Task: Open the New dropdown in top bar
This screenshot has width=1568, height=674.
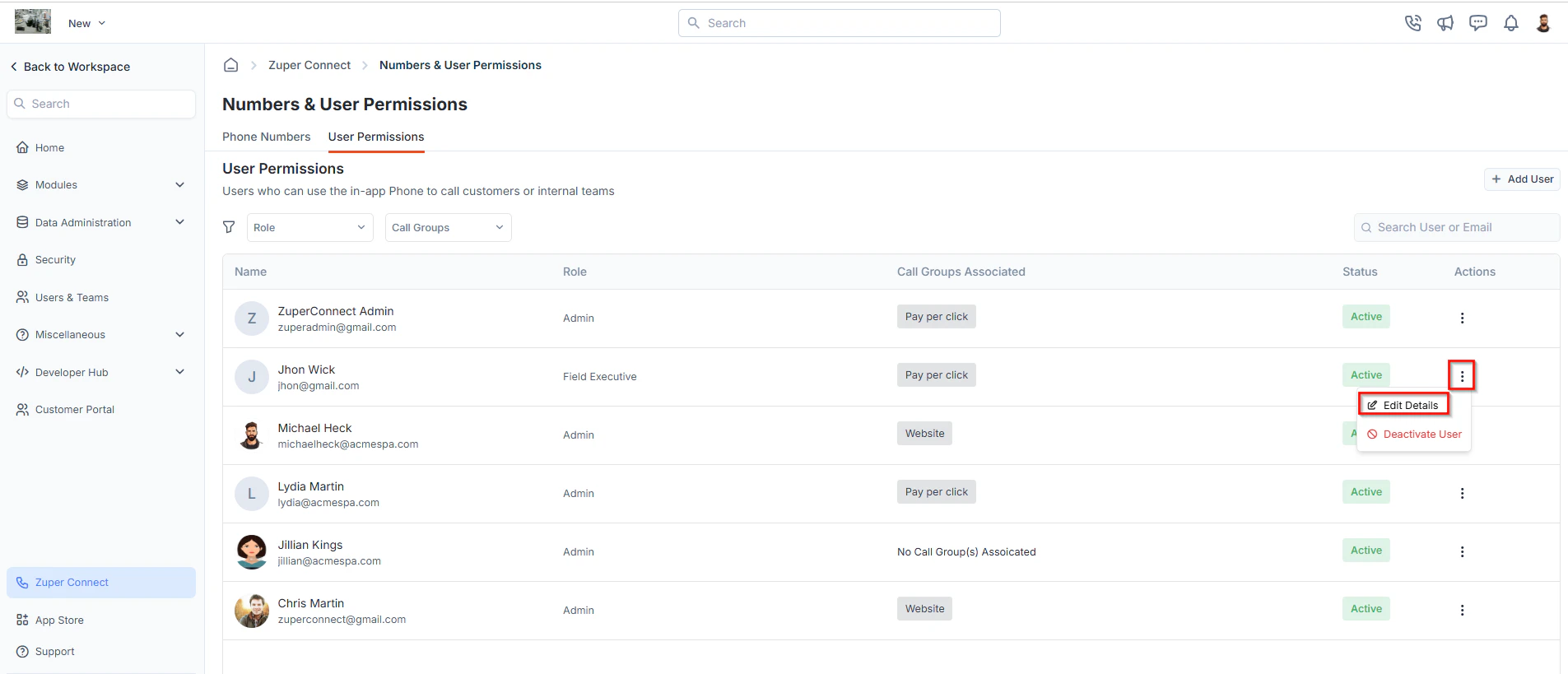Action: click(x=86, y=23)
